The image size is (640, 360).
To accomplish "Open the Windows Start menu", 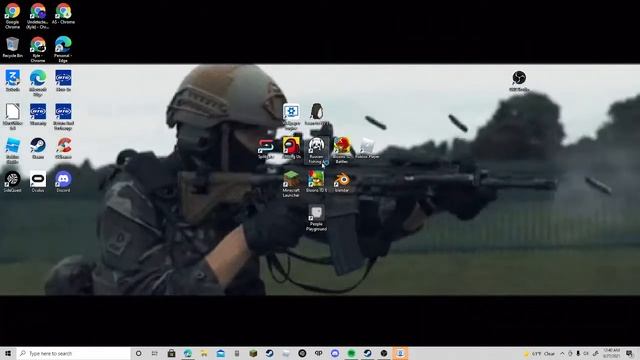I will (x=8, y=353).
